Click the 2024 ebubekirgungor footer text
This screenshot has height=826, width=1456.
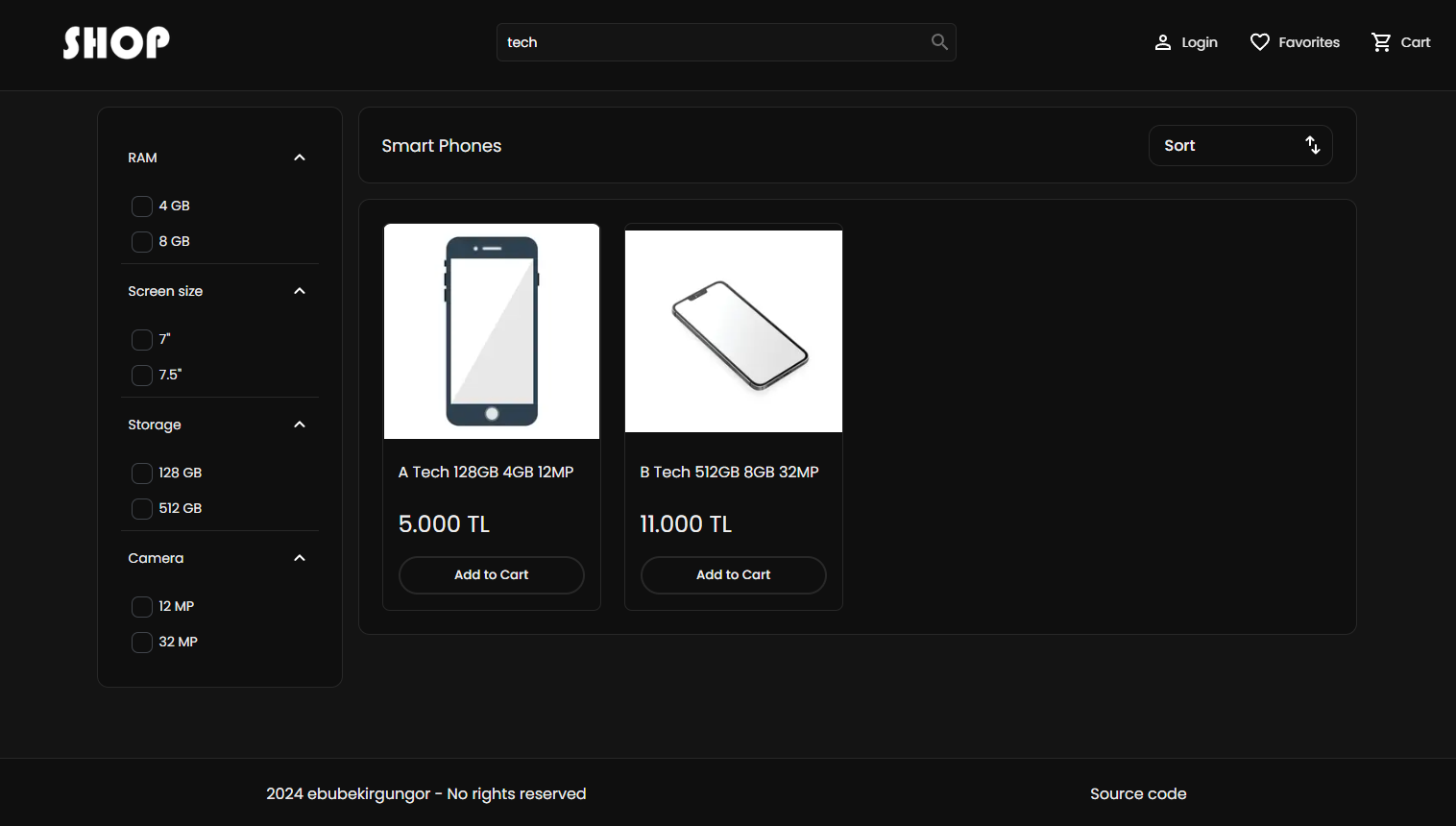(x=425, y=794)
